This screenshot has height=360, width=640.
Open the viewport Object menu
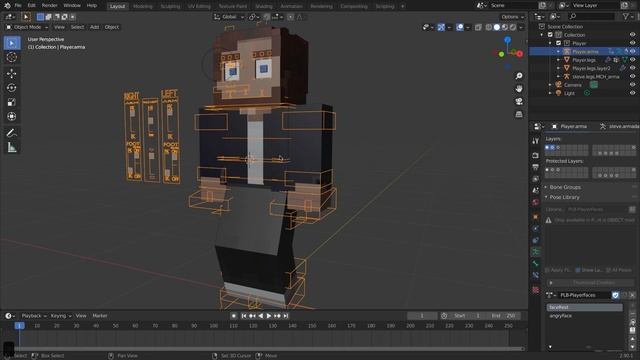tap(112, 27)
